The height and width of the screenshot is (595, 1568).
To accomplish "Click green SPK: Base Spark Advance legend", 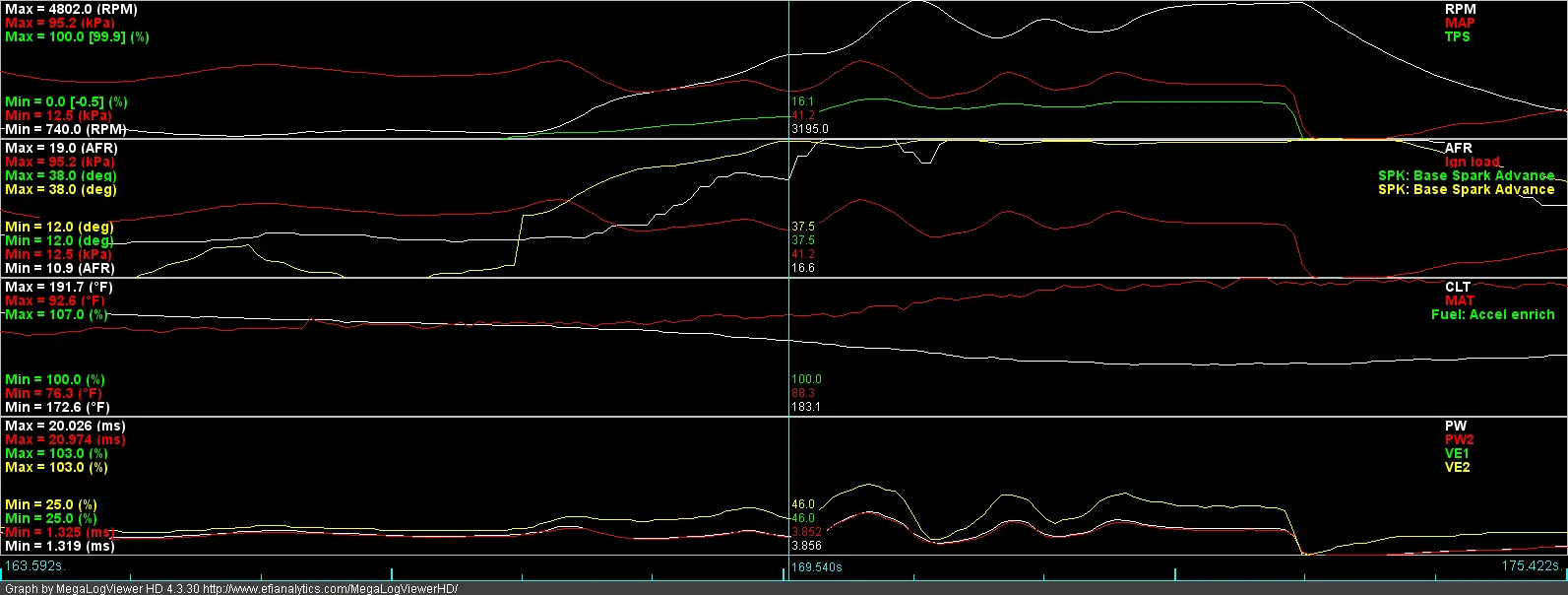I will pos(1467,175).
